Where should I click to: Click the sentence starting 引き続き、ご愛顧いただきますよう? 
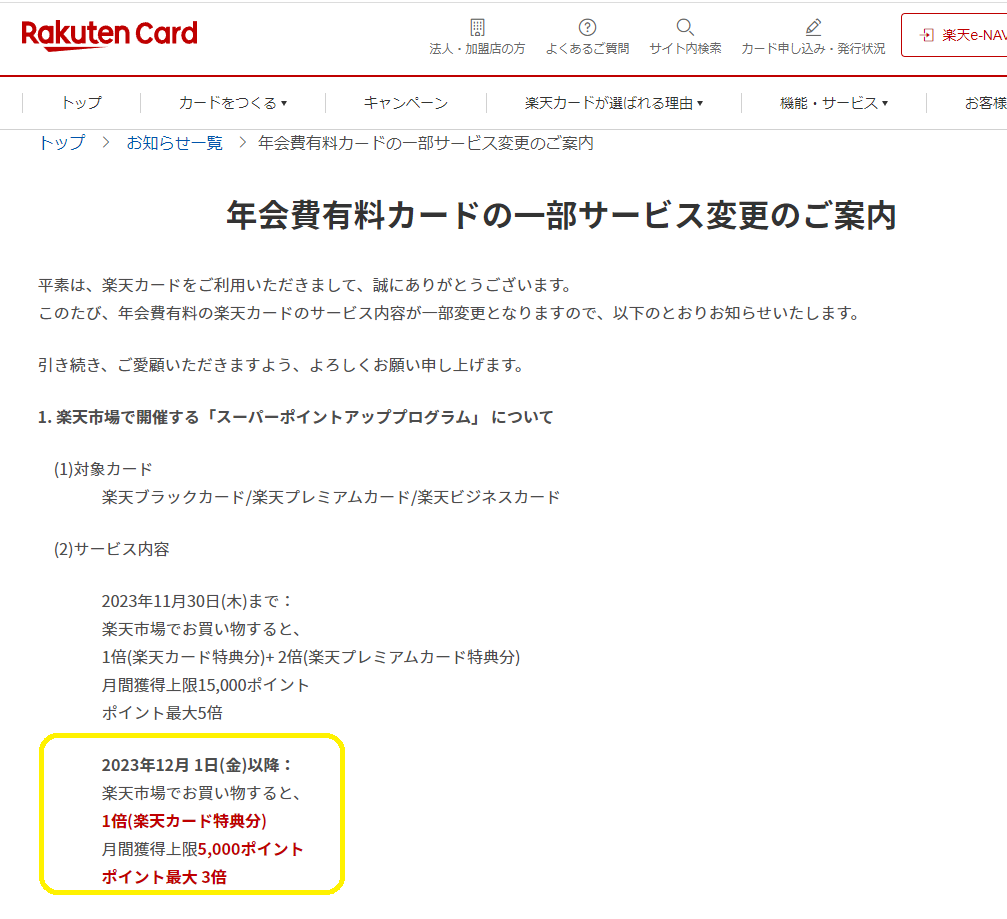point(281,365)
